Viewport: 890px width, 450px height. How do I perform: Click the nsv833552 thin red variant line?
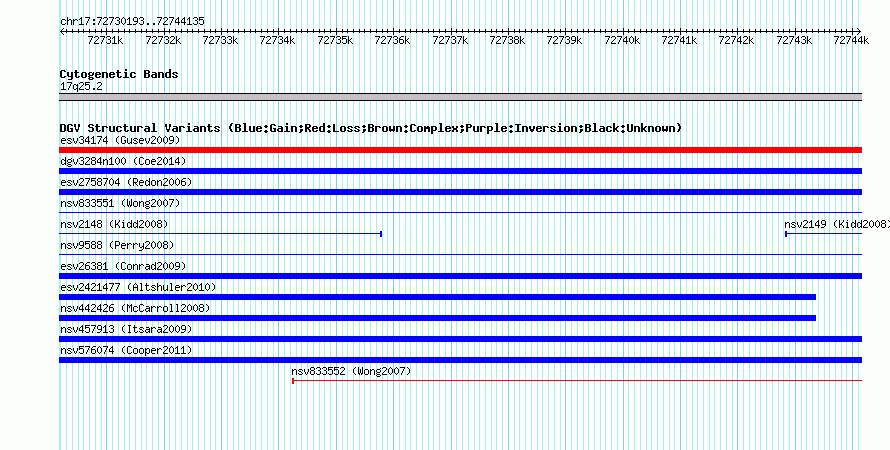pyautogui.click(x=577, y=381)
